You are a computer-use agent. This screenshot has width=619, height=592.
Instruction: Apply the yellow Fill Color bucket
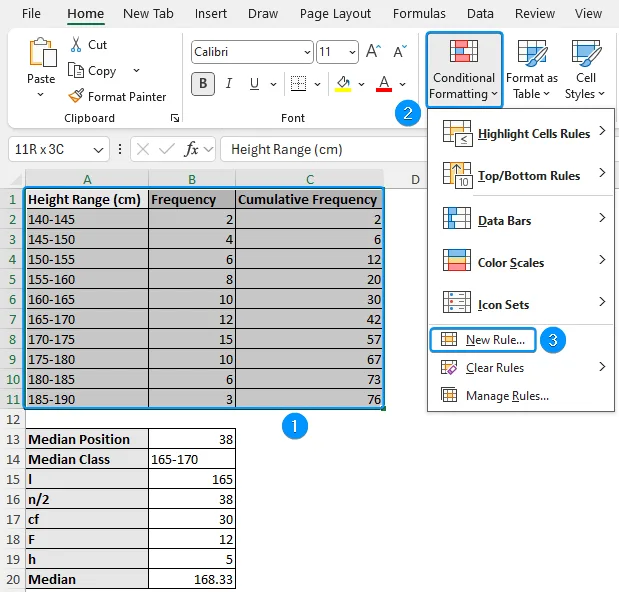(x=343, y=84)
